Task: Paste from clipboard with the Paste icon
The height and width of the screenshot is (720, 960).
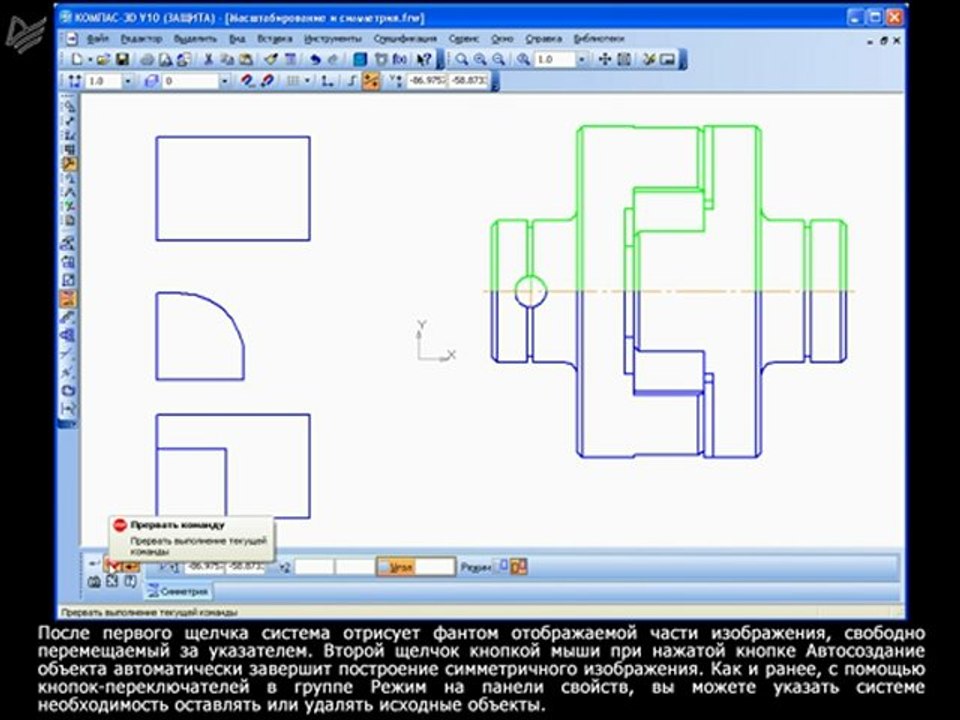Action: point(246,59)
